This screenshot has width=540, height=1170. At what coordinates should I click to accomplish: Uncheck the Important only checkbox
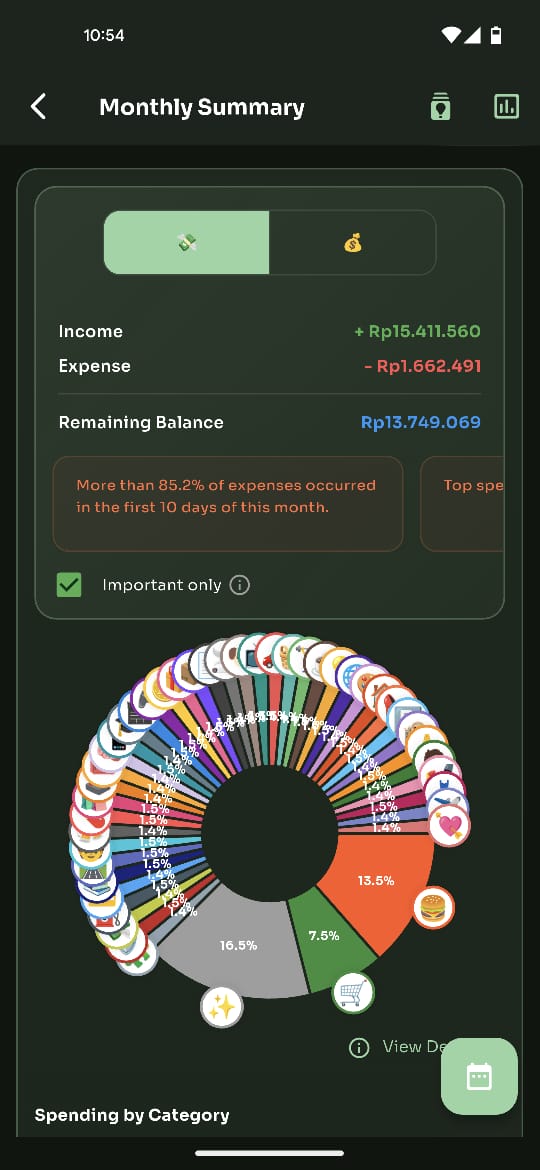coord(69,585)
